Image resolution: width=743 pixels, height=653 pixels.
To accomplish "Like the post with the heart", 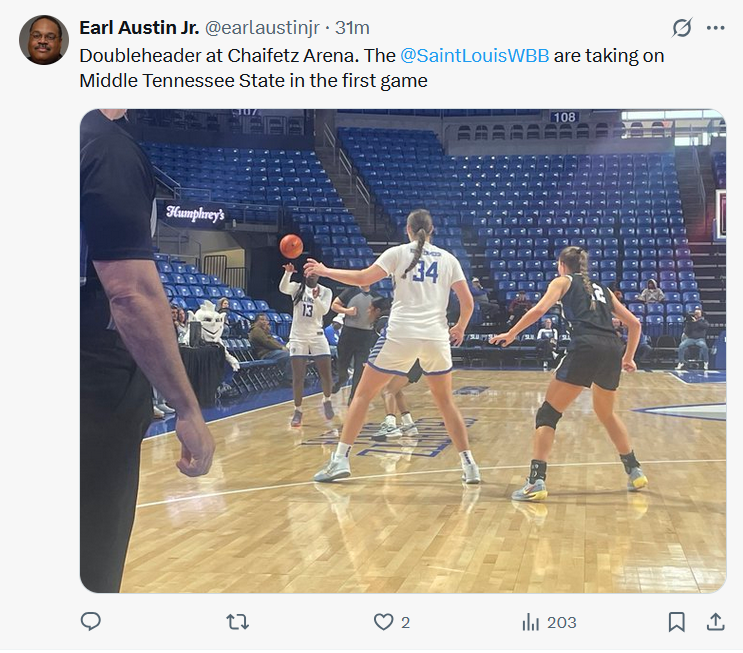I will coord(383,622).
